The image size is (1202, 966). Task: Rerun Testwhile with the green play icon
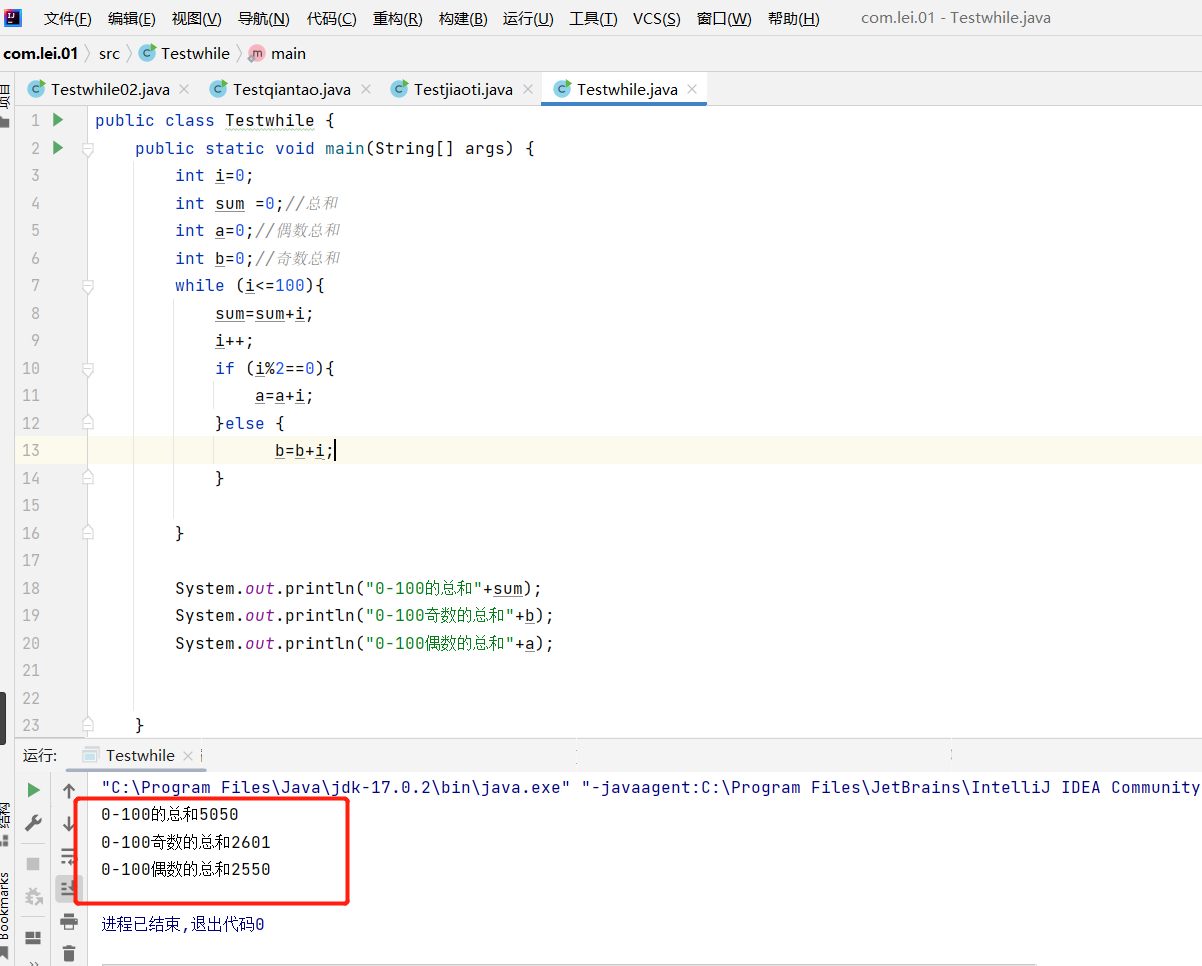(33, 790)
